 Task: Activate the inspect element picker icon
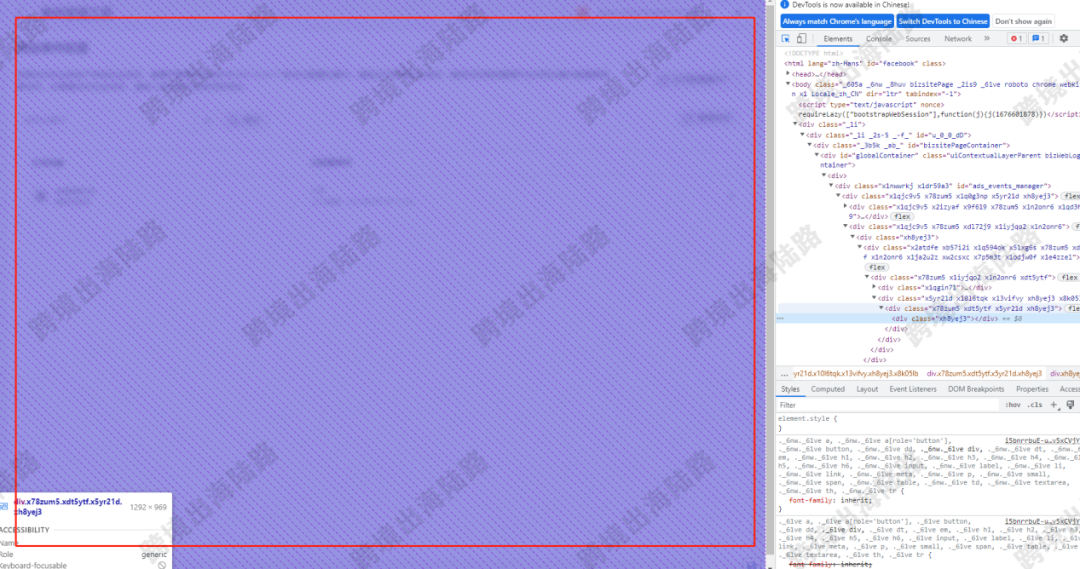[x=786, y=39]
